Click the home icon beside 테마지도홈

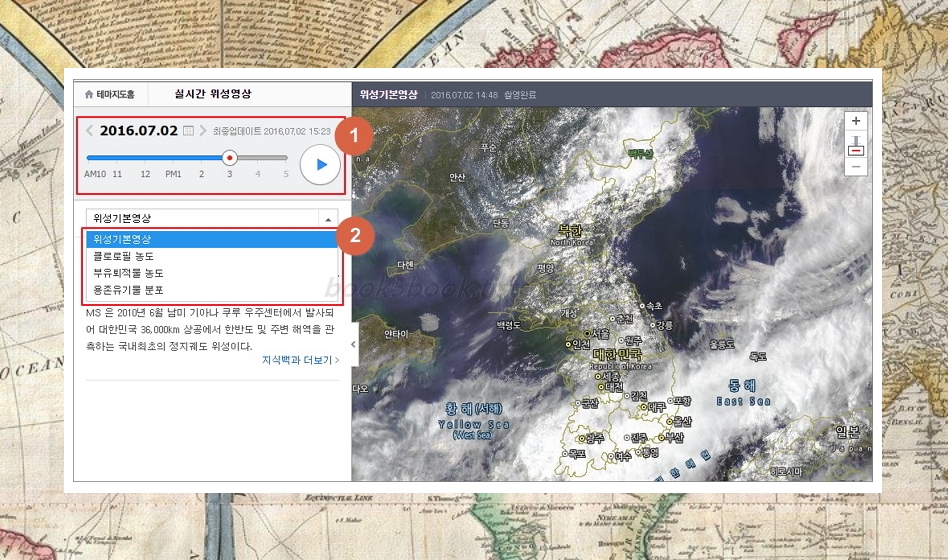(89, 94)
